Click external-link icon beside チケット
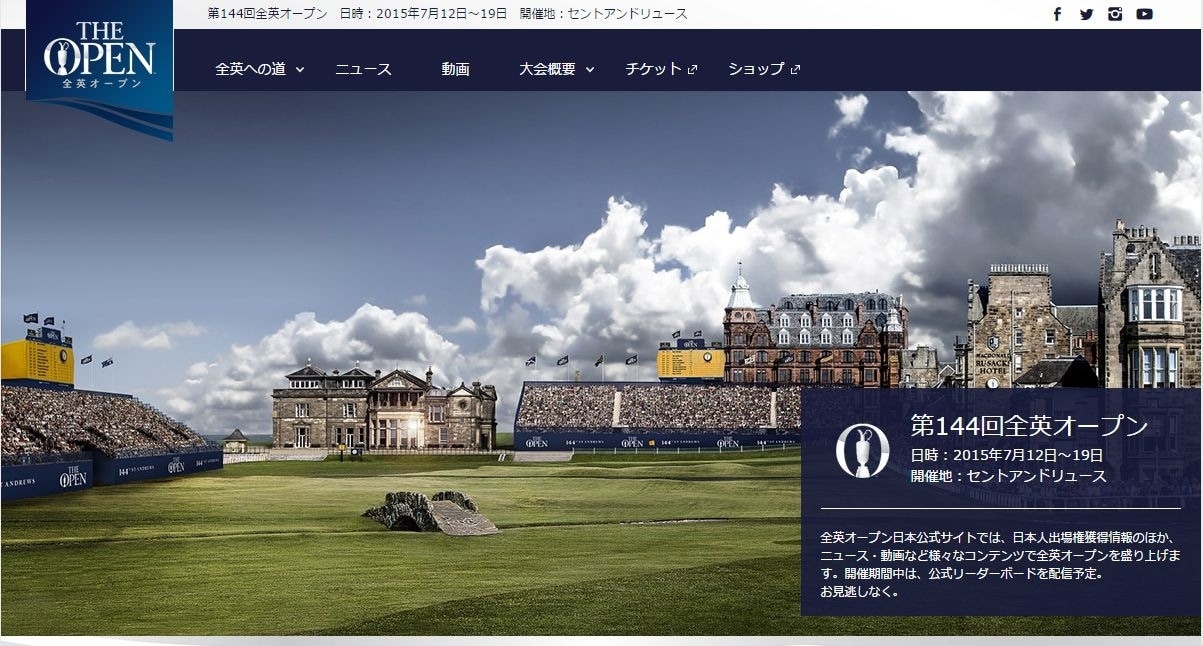The width and height of the screenshot is (1203, 646). pos(692,70)
